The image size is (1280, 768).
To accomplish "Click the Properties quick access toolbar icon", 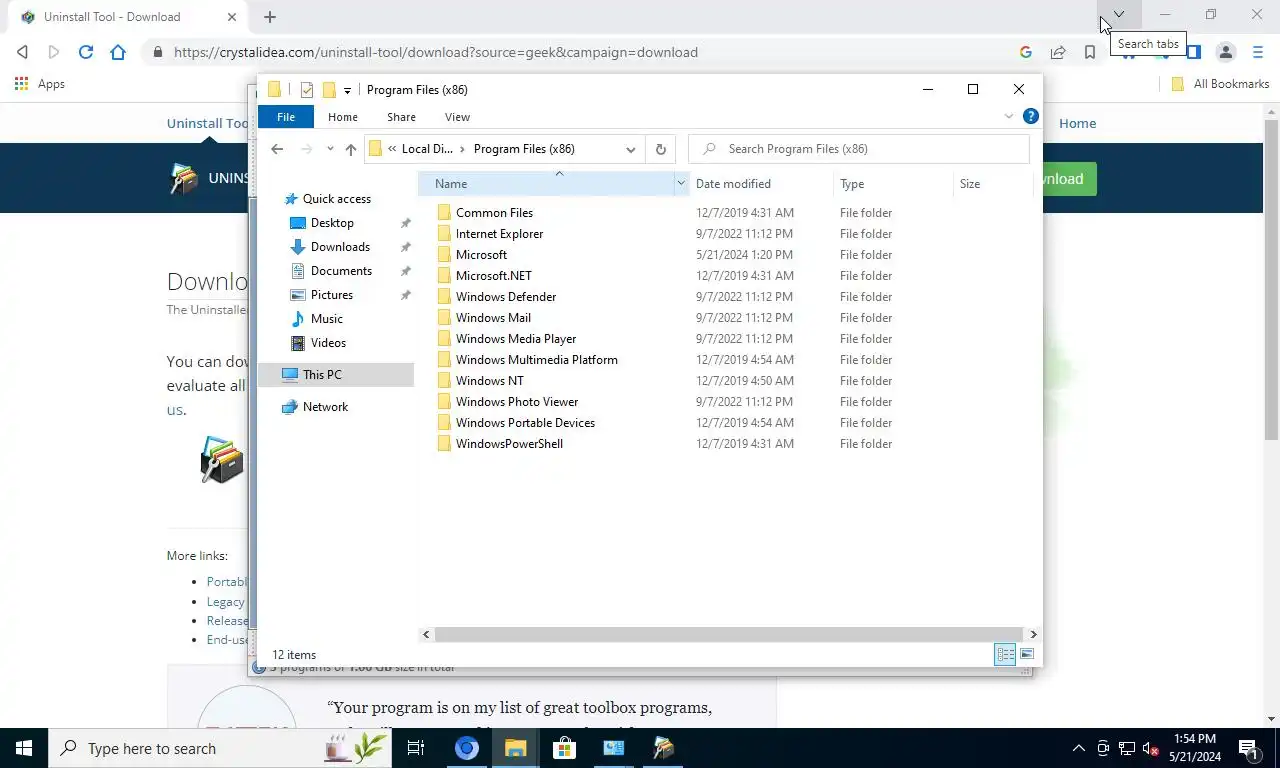I will (x=307, y=90).
